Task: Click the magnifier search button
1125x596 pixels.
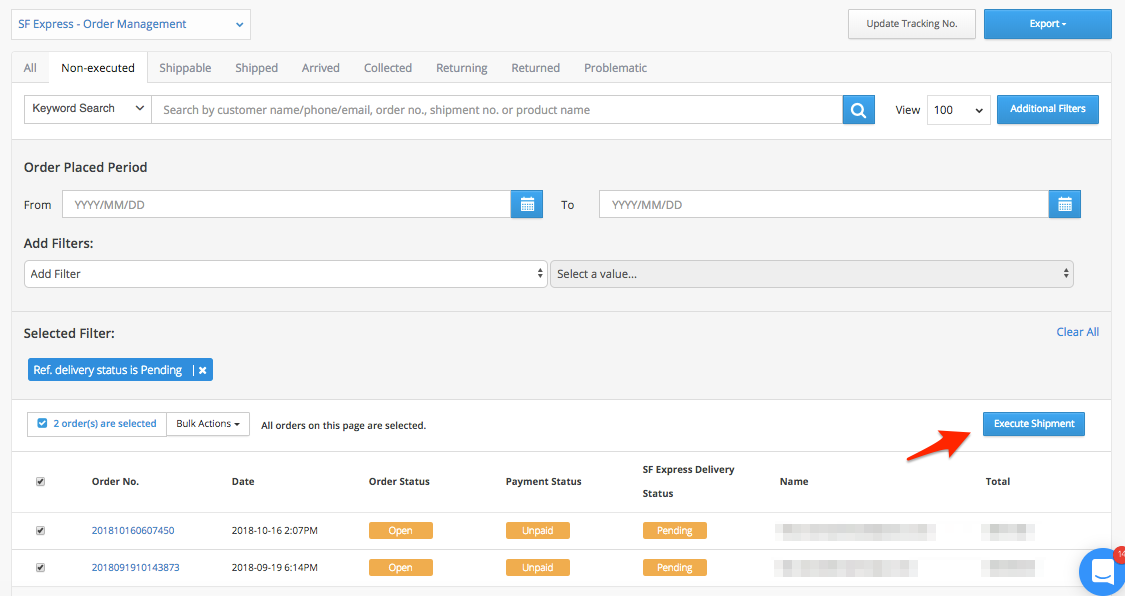Action: click(858, 110)
